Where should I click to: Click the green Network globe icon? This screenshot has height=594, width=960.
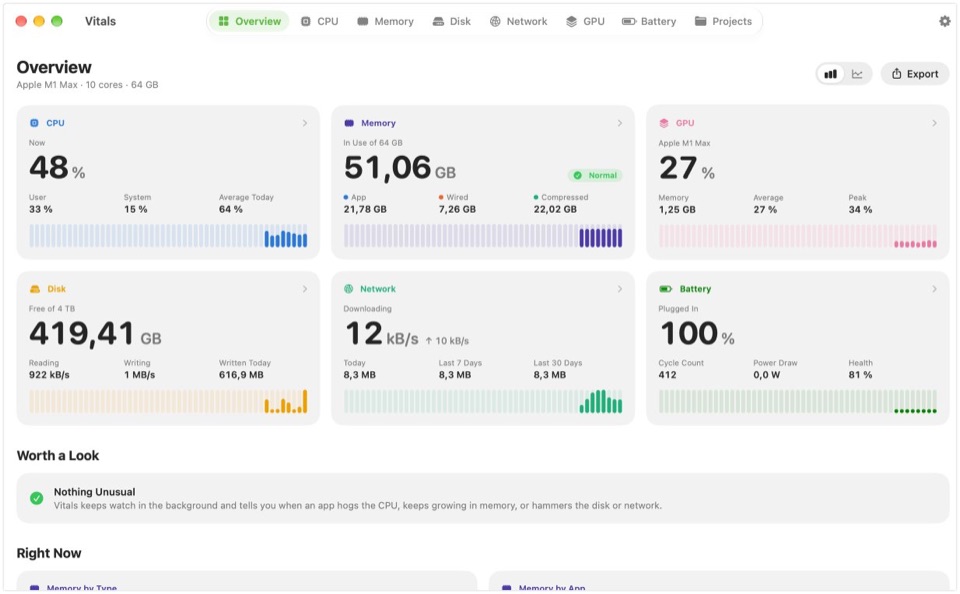(348, 289)
